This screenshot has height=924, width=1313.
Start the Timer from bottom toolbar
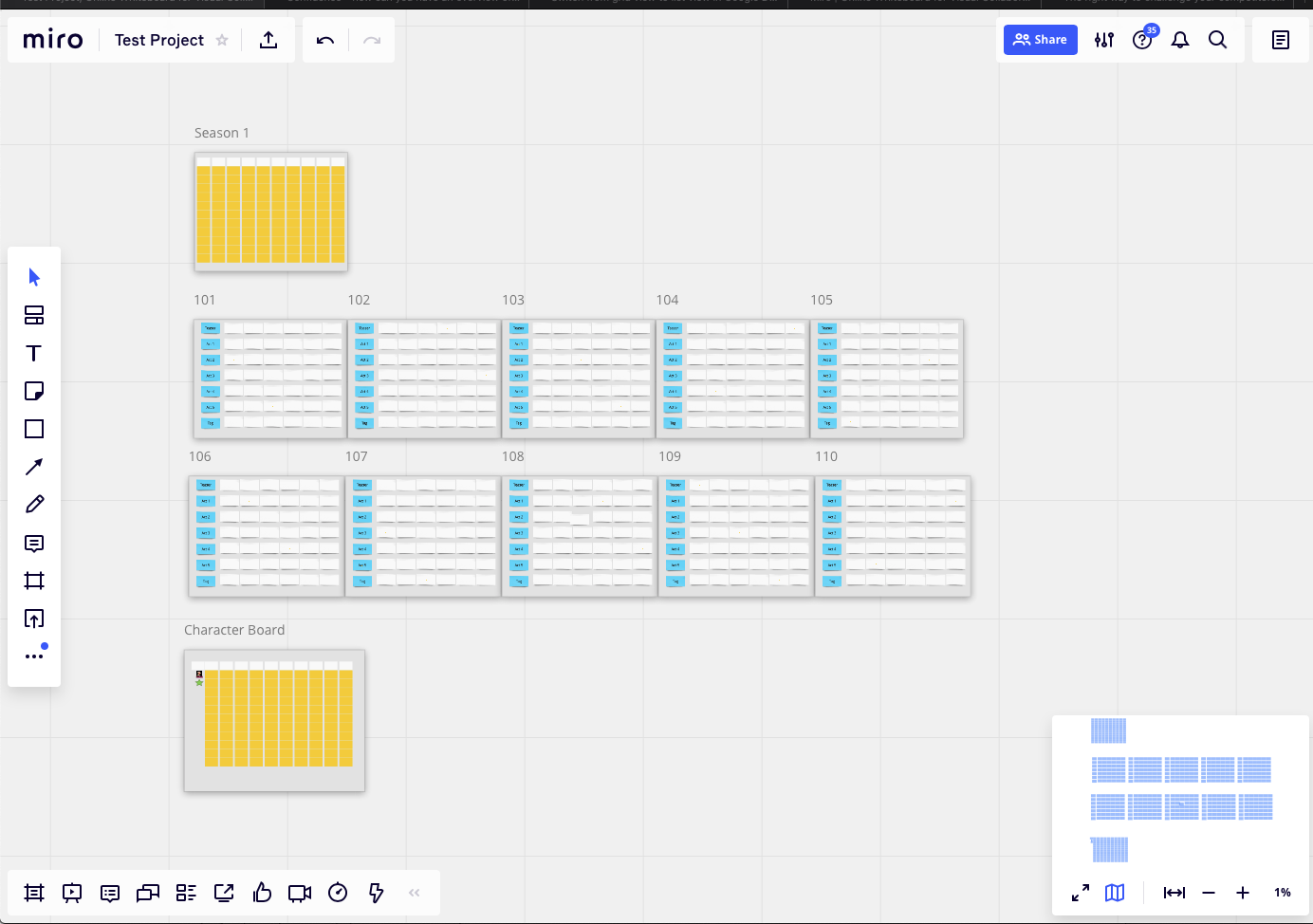click(x=338, y=893)
